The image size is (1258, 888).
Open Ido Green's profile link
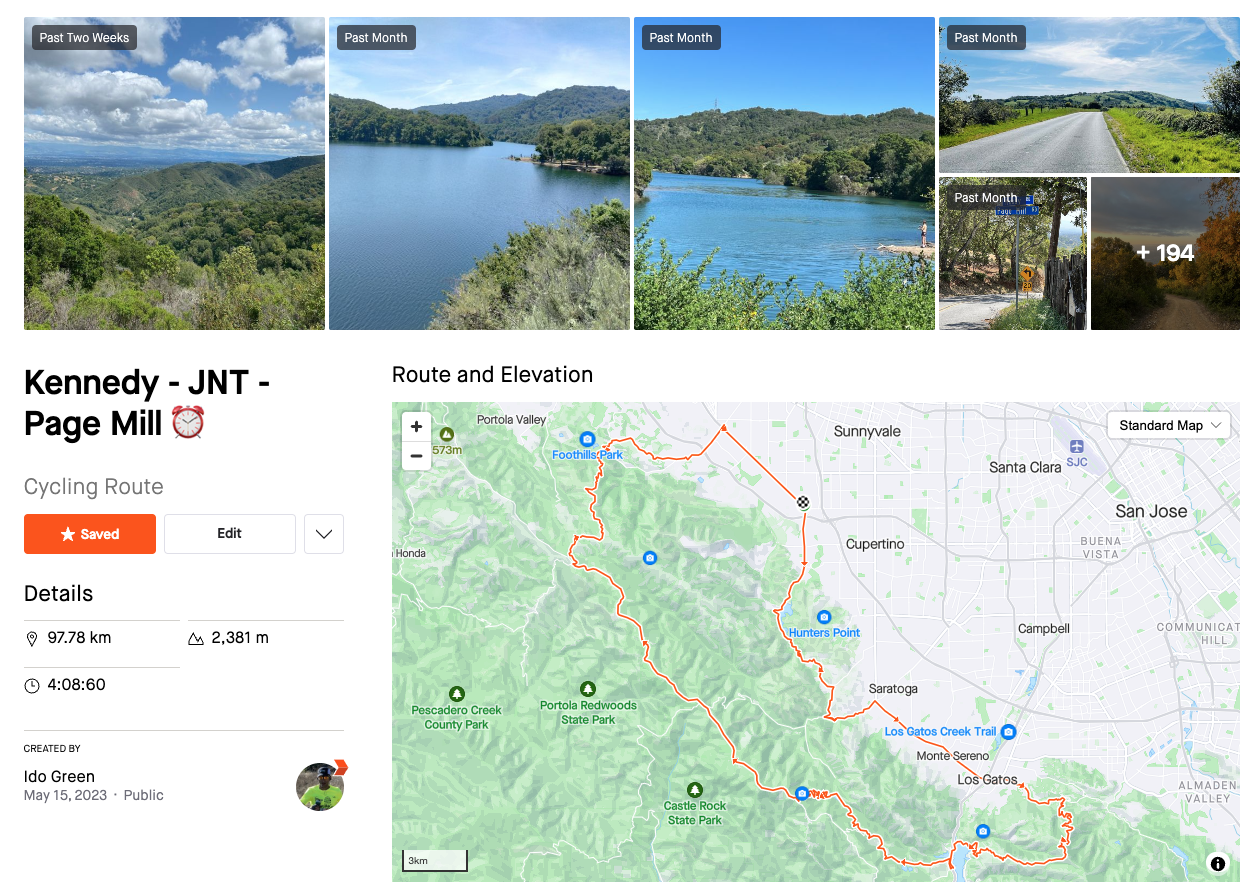(x=59, y=776)
